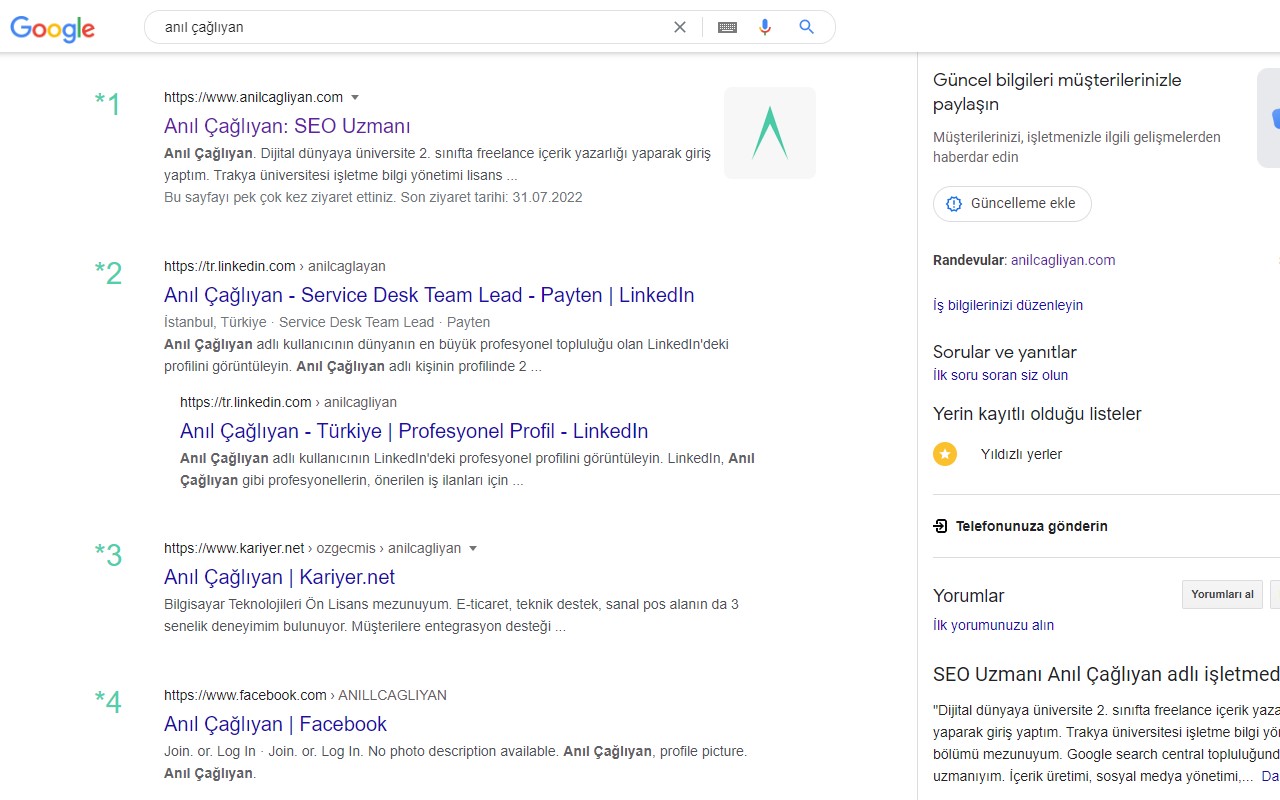Open the LinkedIn Service Desk Team Lead profile
The image size is (1280, 800).
429,295
